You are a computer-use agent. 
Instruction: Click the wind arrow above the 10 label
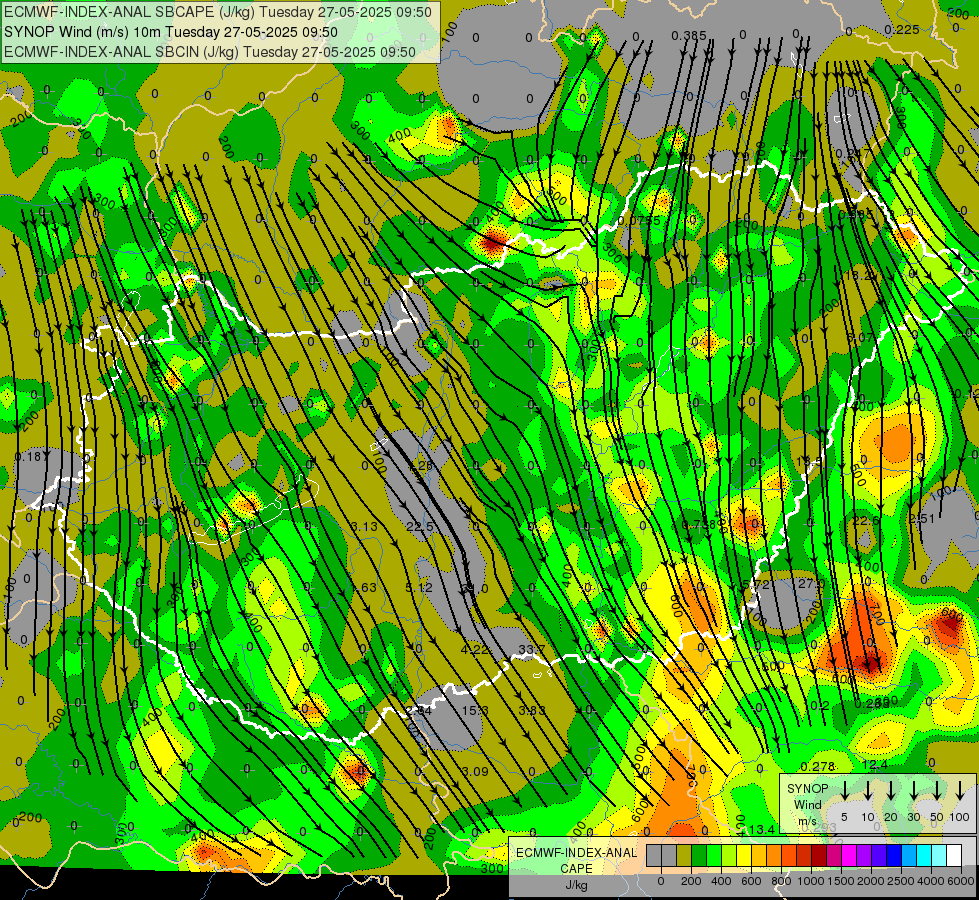(x=868, y=791)
